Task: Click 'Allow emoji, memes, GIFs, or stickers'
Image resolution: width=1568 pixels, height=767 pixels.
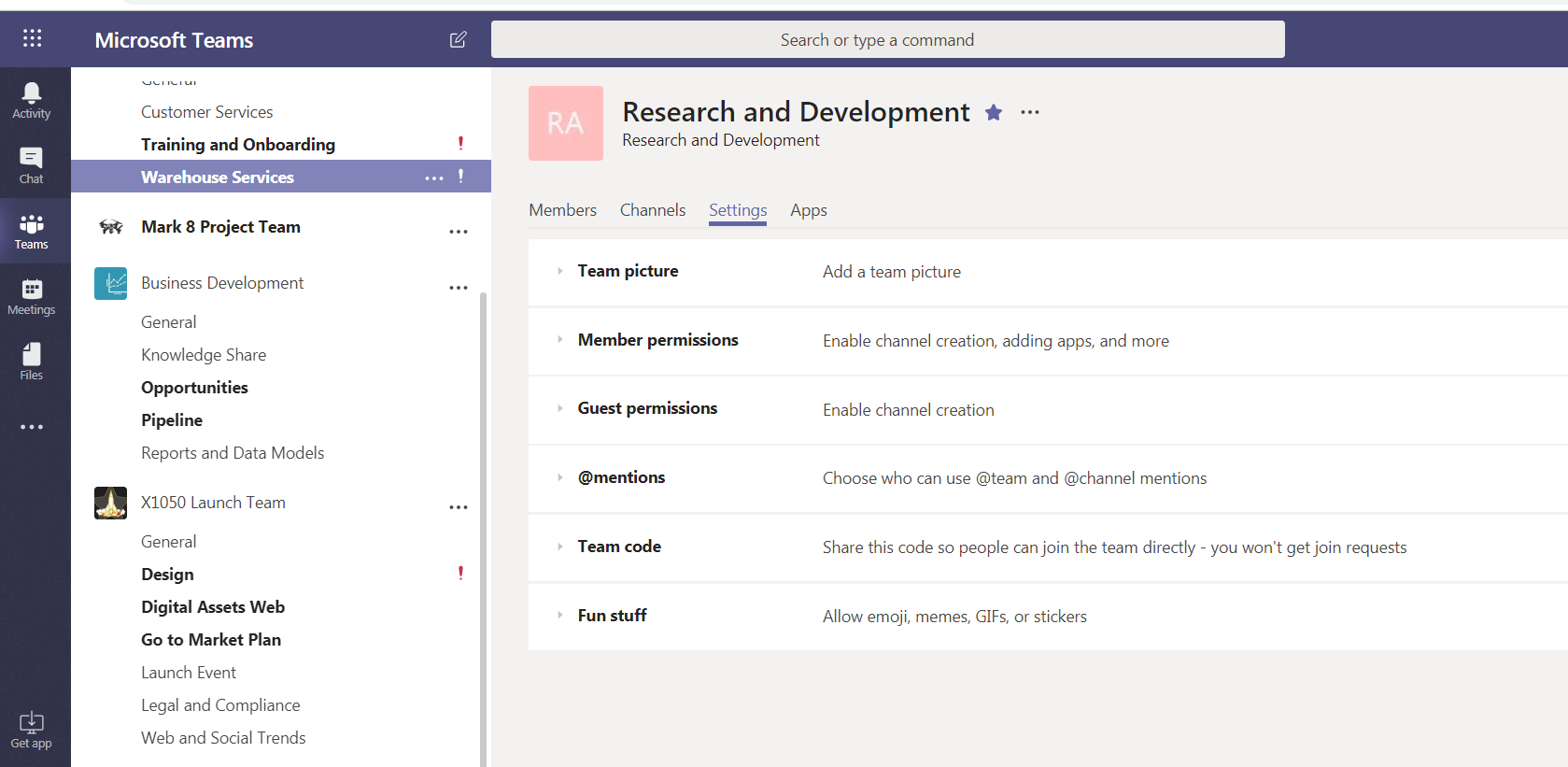Action: click(954, 617)
